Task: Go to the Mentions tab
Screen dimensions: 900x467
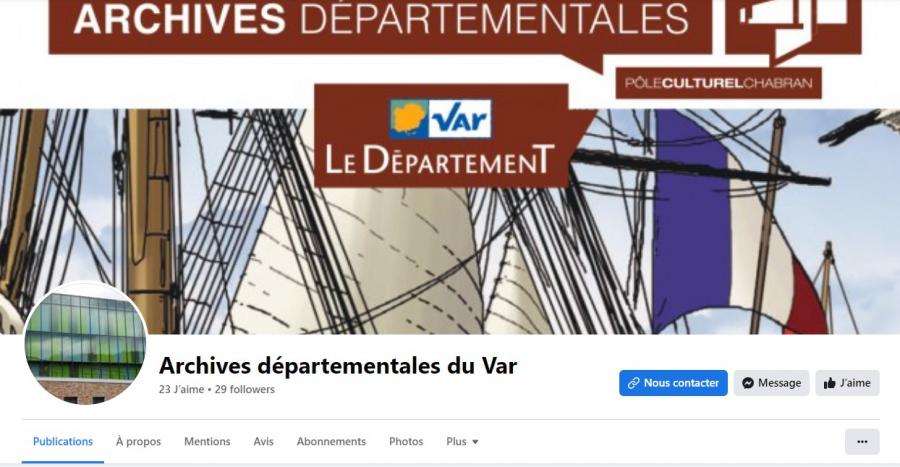Action: (x=207, y=442)
